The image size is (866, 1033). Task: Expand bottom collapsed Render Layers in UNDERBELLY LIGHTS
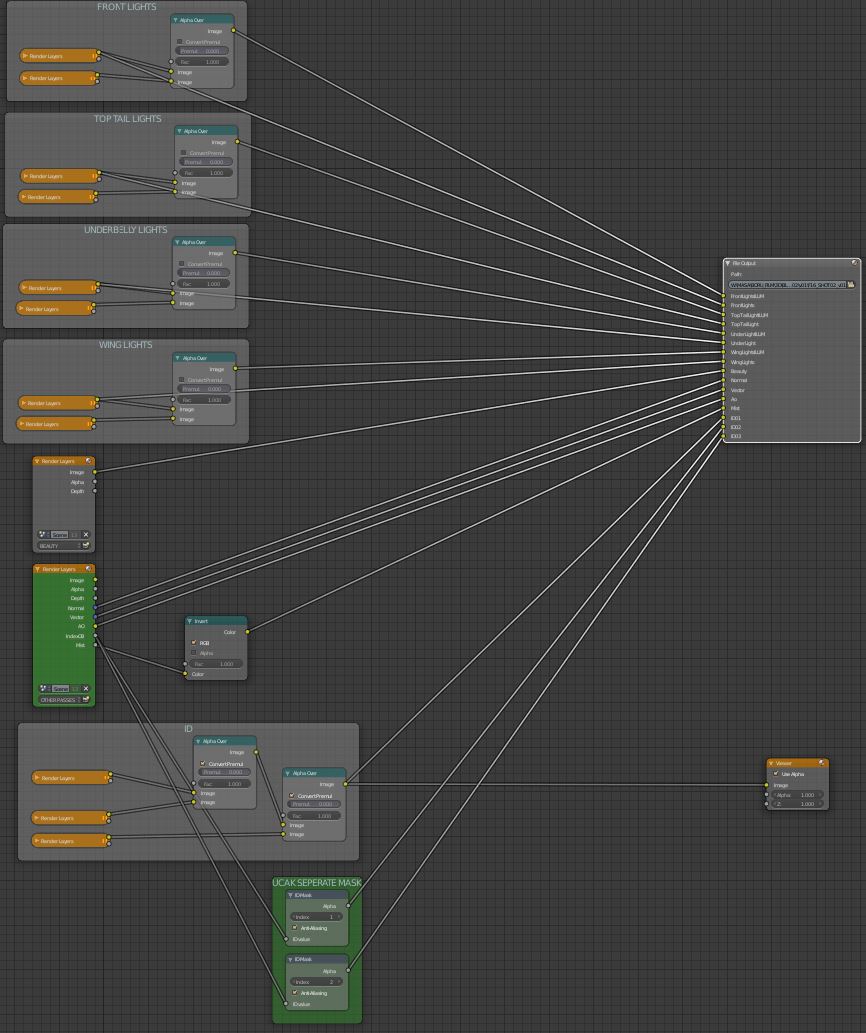[21, 308]
